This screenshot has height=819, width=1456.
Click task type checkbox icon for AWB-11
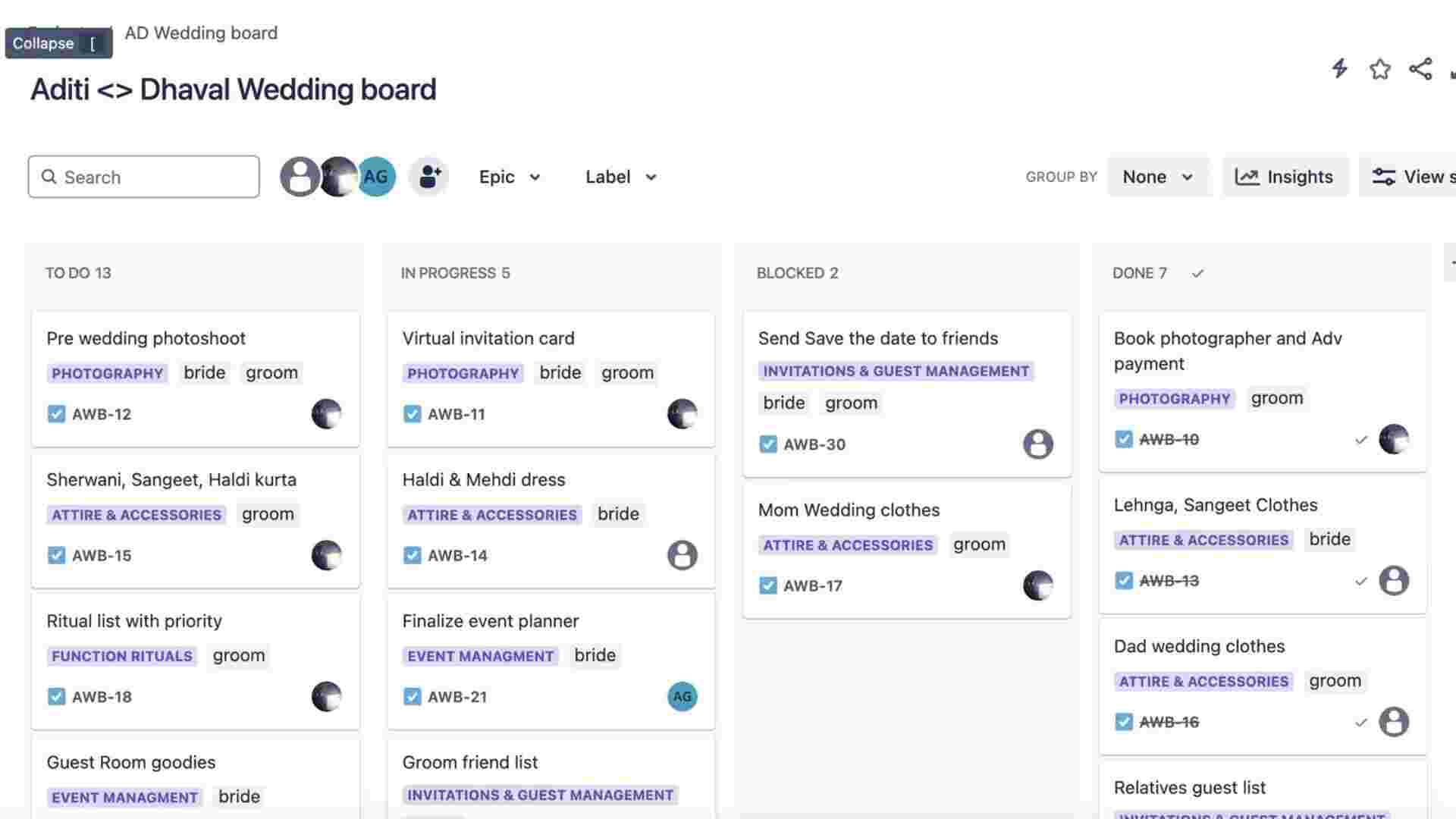click(412, 414)
